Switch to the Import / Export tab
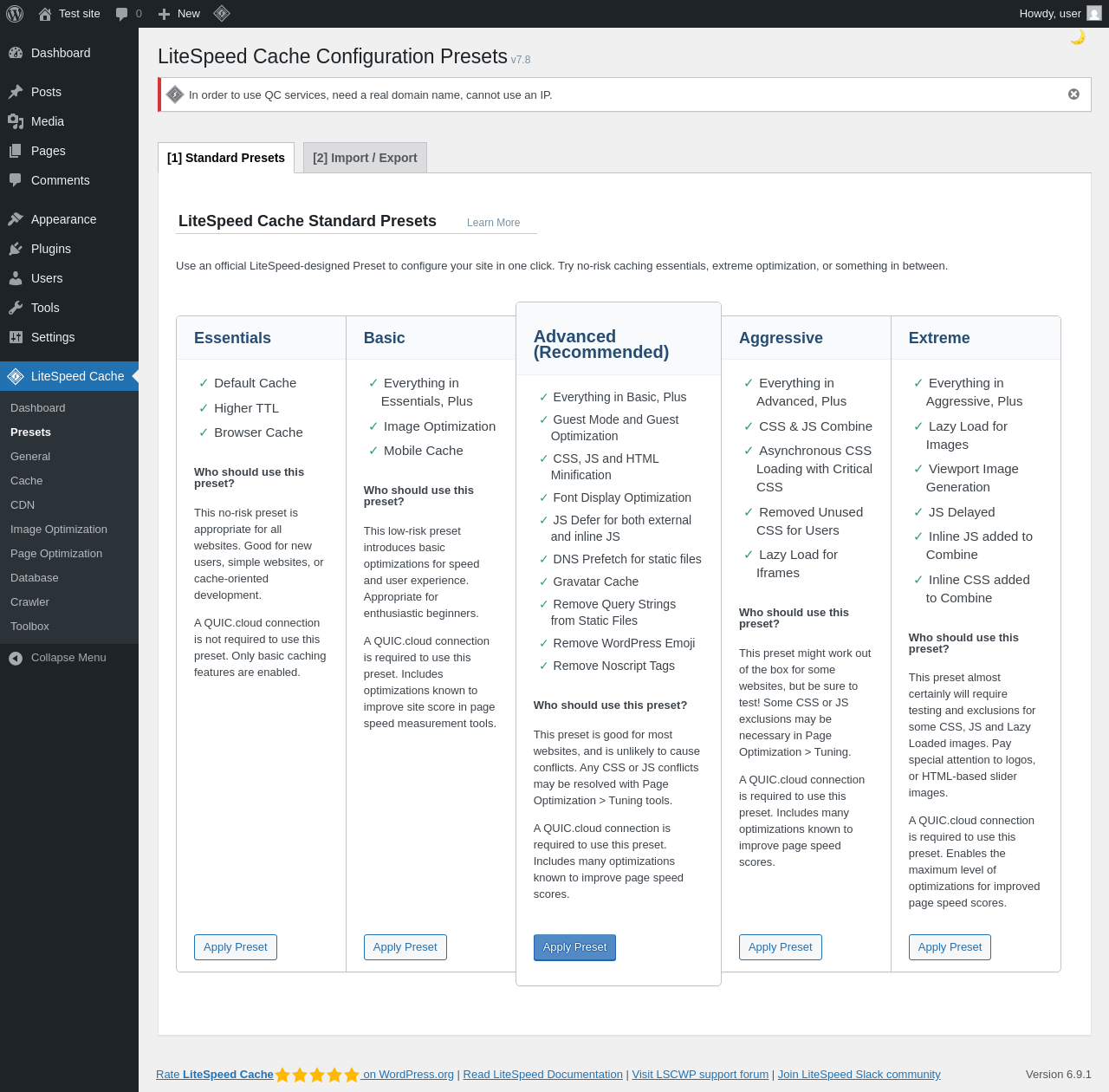The height and width of the screenshot is (1092, 1109). tap(365, 158)
